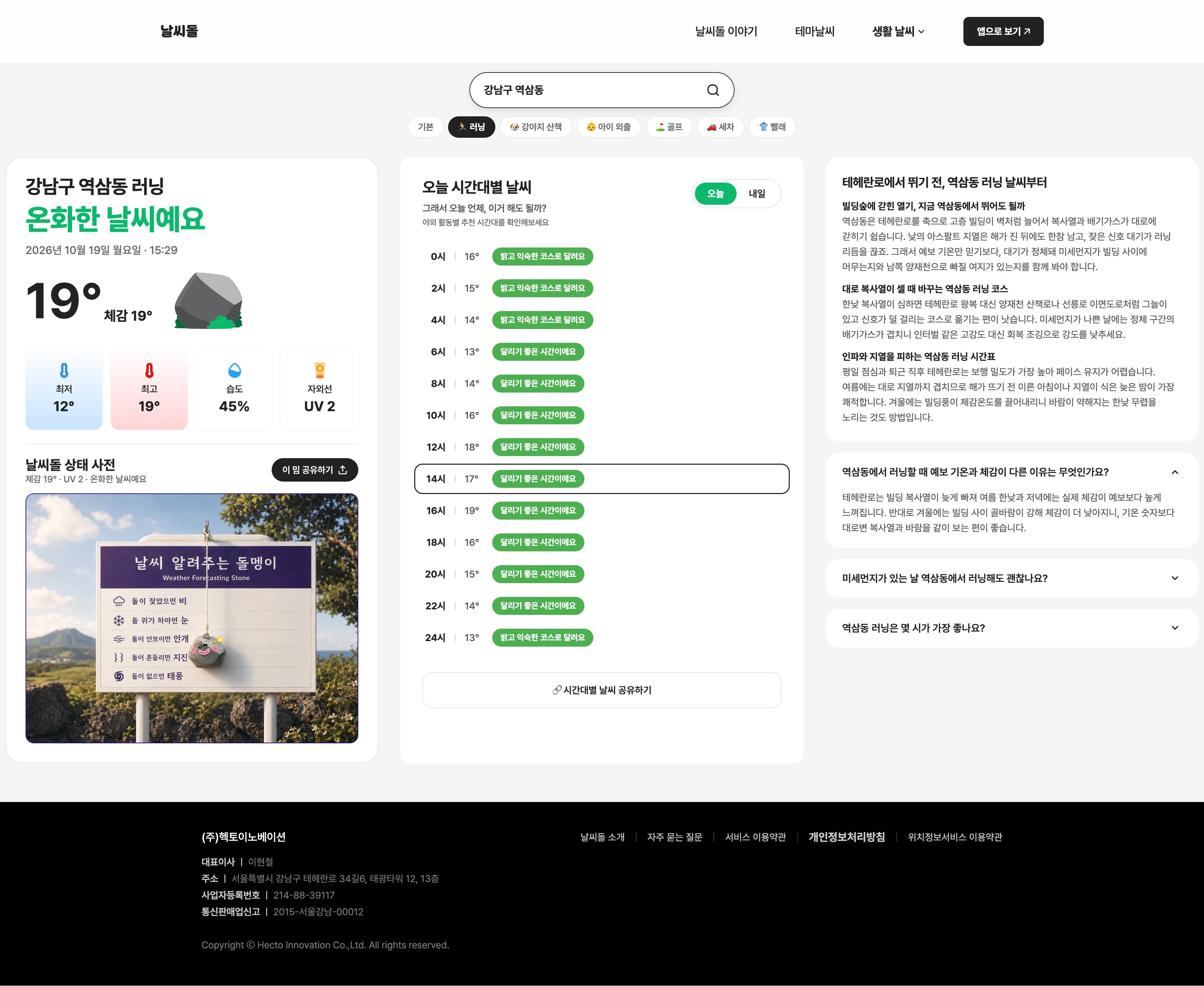This screenshot has width=1204, height=986.
Task: Click the arrow icon in 앱으로 보기
Action: (x=1027, y=31)
